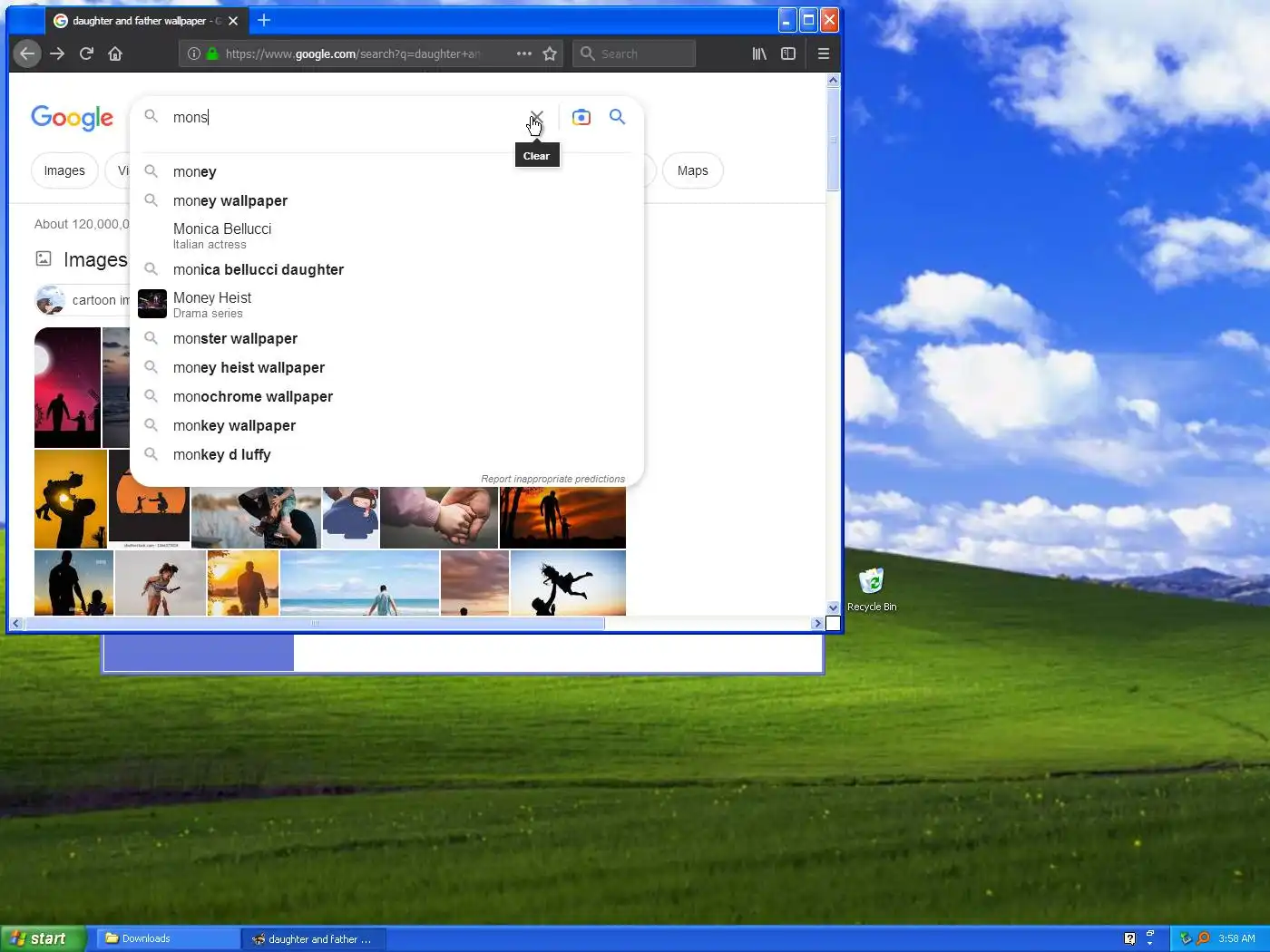The image size is (1270, 952).
Task: Run the Google search magnifier button
Action: (617, 117)
